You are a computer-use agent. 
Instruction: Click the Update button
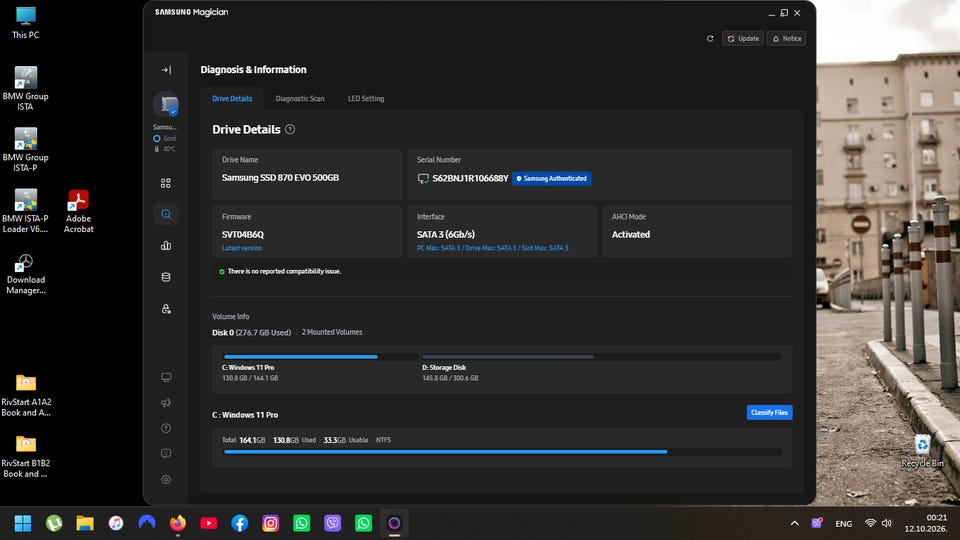(x=743, y=39)
